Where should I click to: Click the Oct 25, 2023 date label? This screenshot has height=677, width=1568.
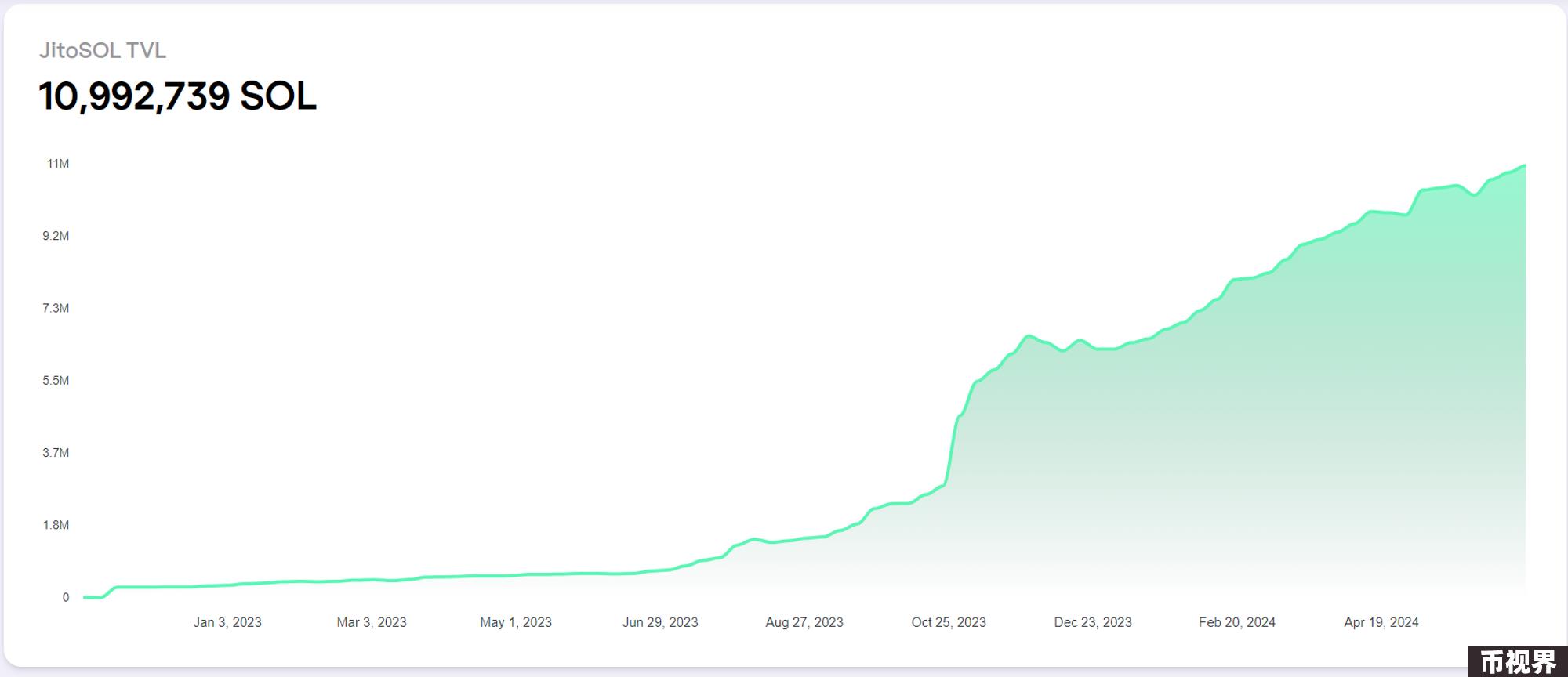coord(949,622)
